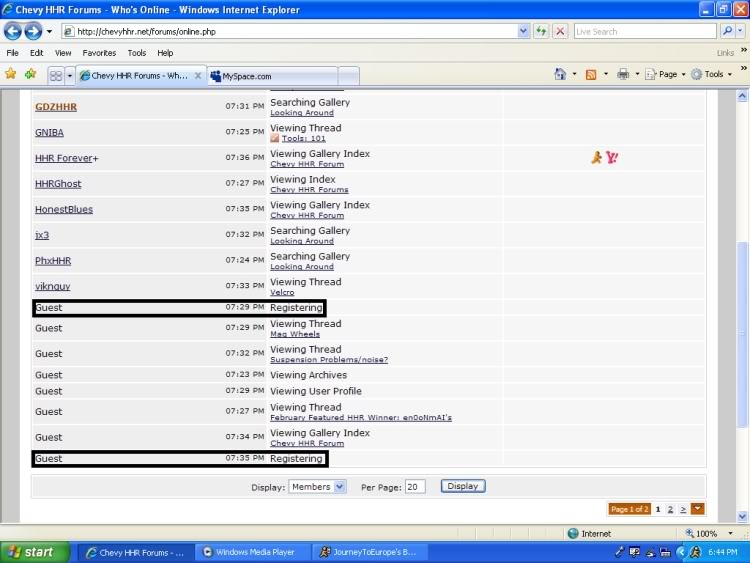Go to results page 2
This screenshot has width=750, height=563.
tap(670, 509)
